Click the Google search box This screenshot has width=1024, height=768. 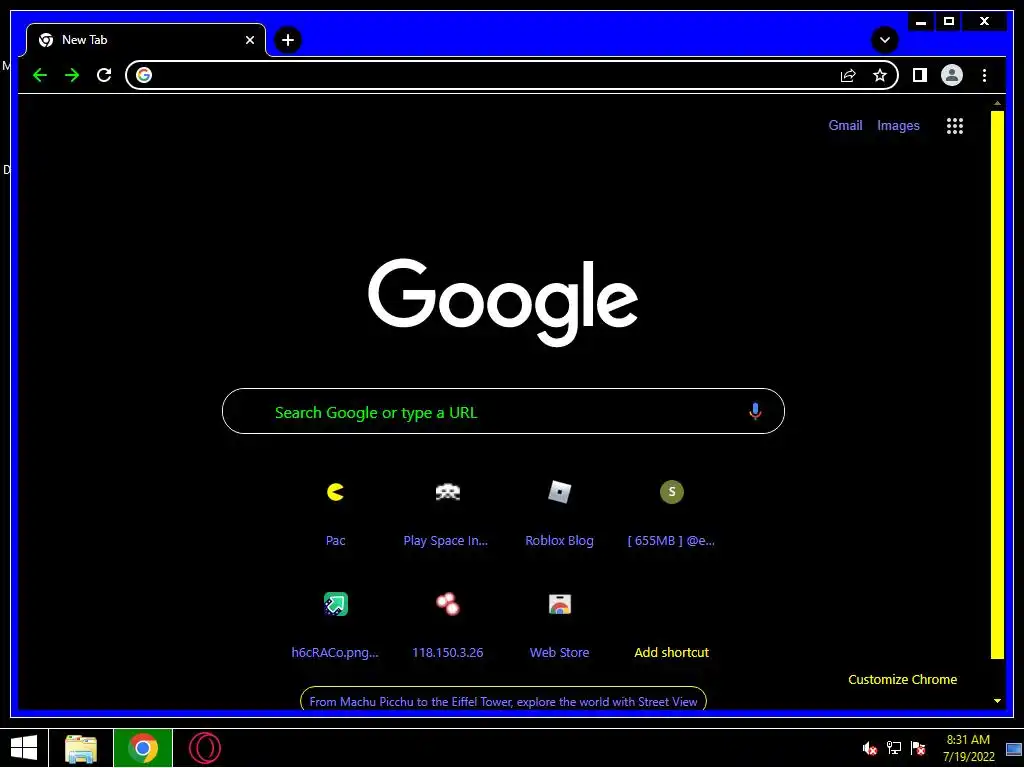[503, 411]
